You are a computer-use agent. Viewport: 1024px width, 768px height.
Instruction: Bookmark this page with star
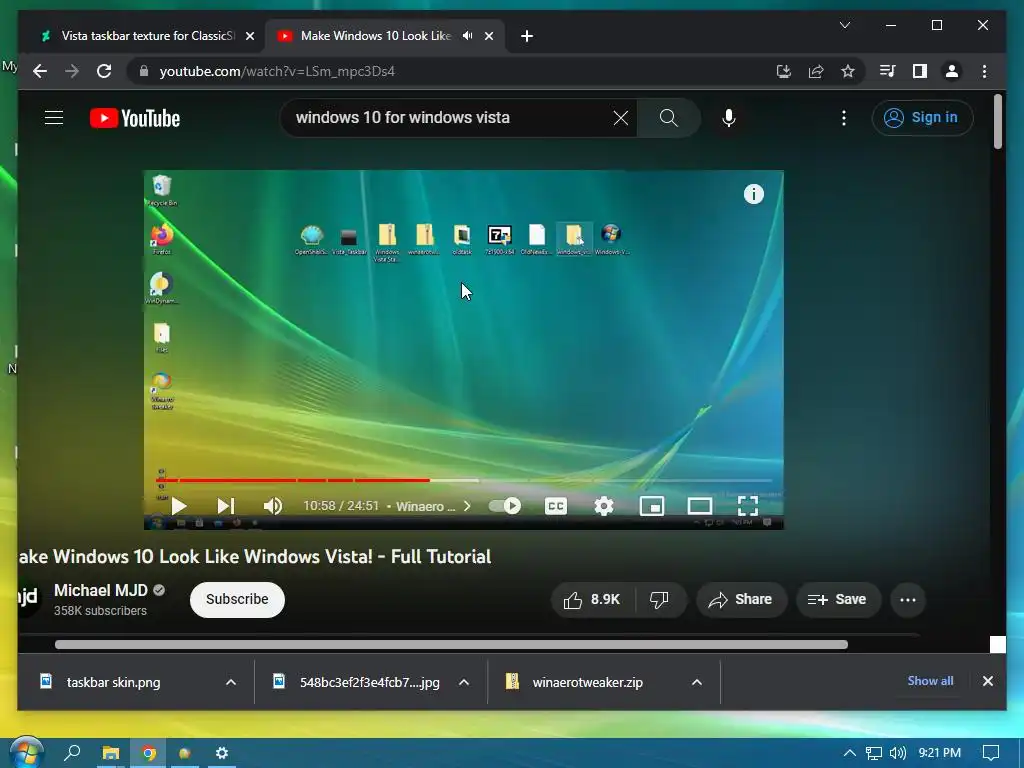click(x=848, y=71)
